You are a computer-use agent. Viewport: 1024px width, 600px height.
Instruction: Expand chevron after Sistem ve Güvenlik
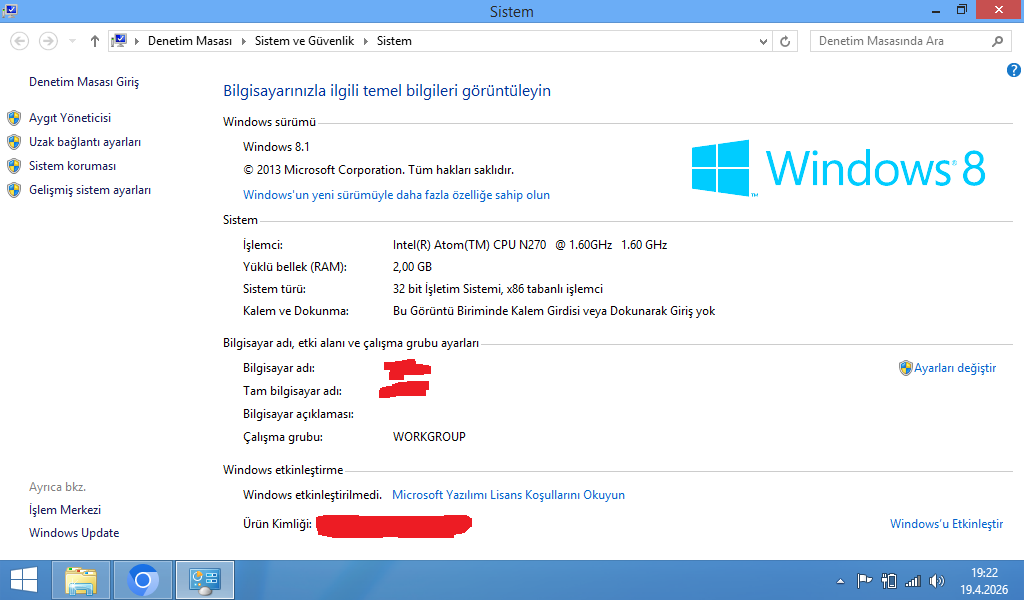(x=366, y=41)
